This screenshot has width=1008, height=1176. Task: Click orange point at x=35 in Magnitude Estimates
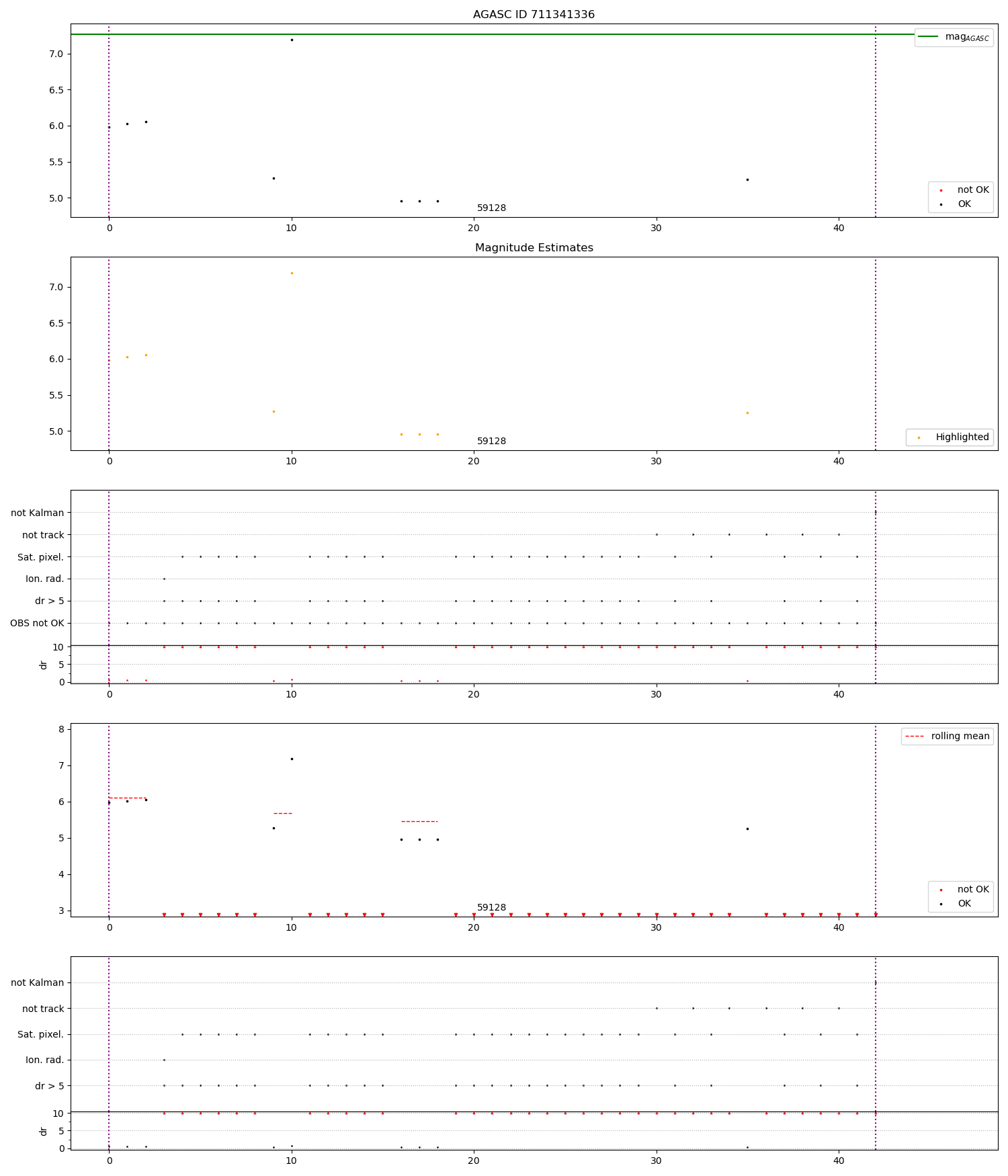point(747,413)
